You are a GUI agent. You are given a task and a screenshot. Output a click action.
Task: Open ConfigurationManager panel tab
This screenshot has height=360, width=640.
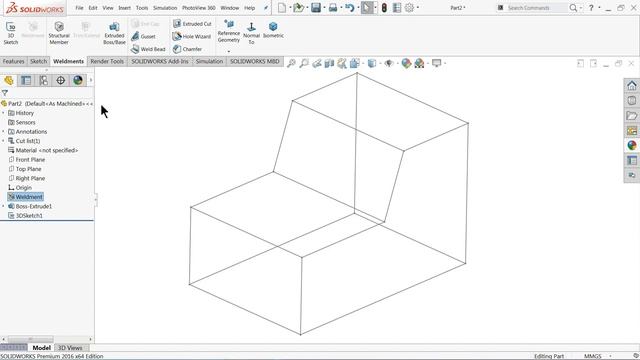43,80
